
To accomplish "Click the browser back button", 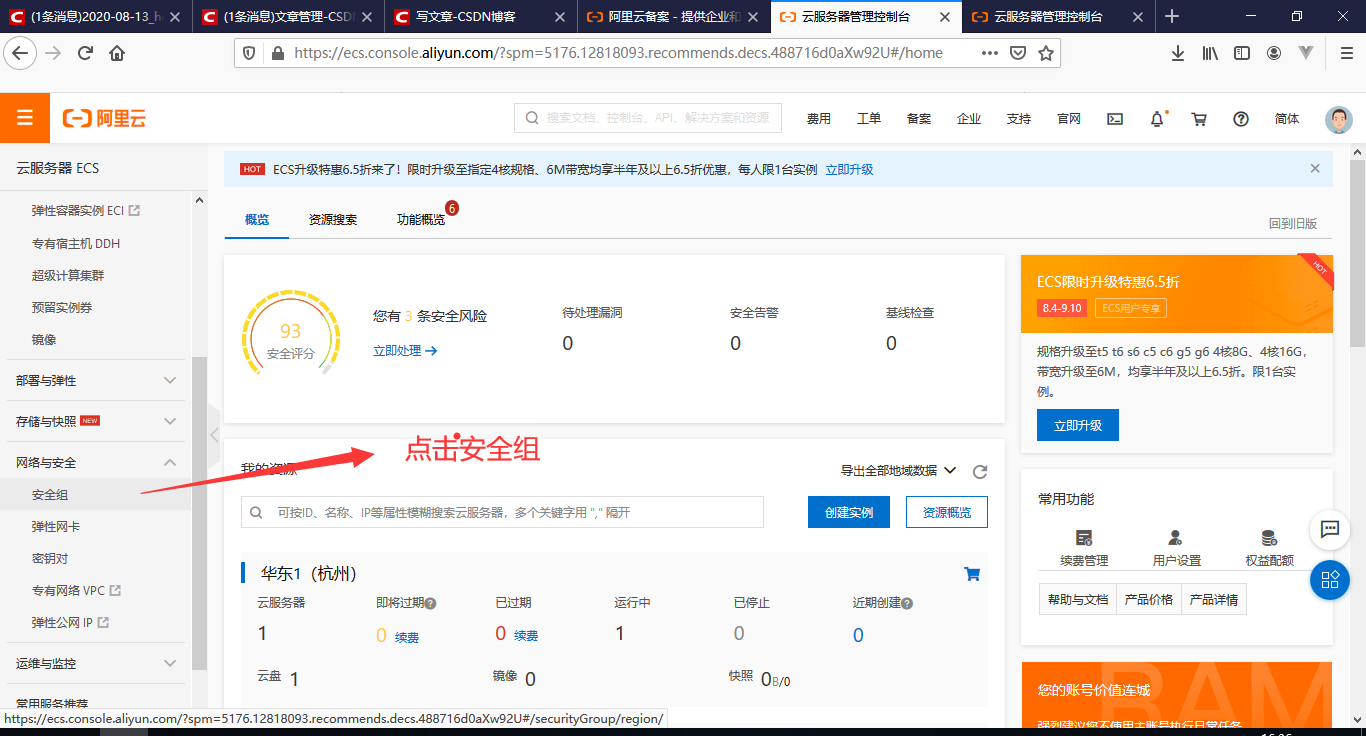I will pos(21,53).
